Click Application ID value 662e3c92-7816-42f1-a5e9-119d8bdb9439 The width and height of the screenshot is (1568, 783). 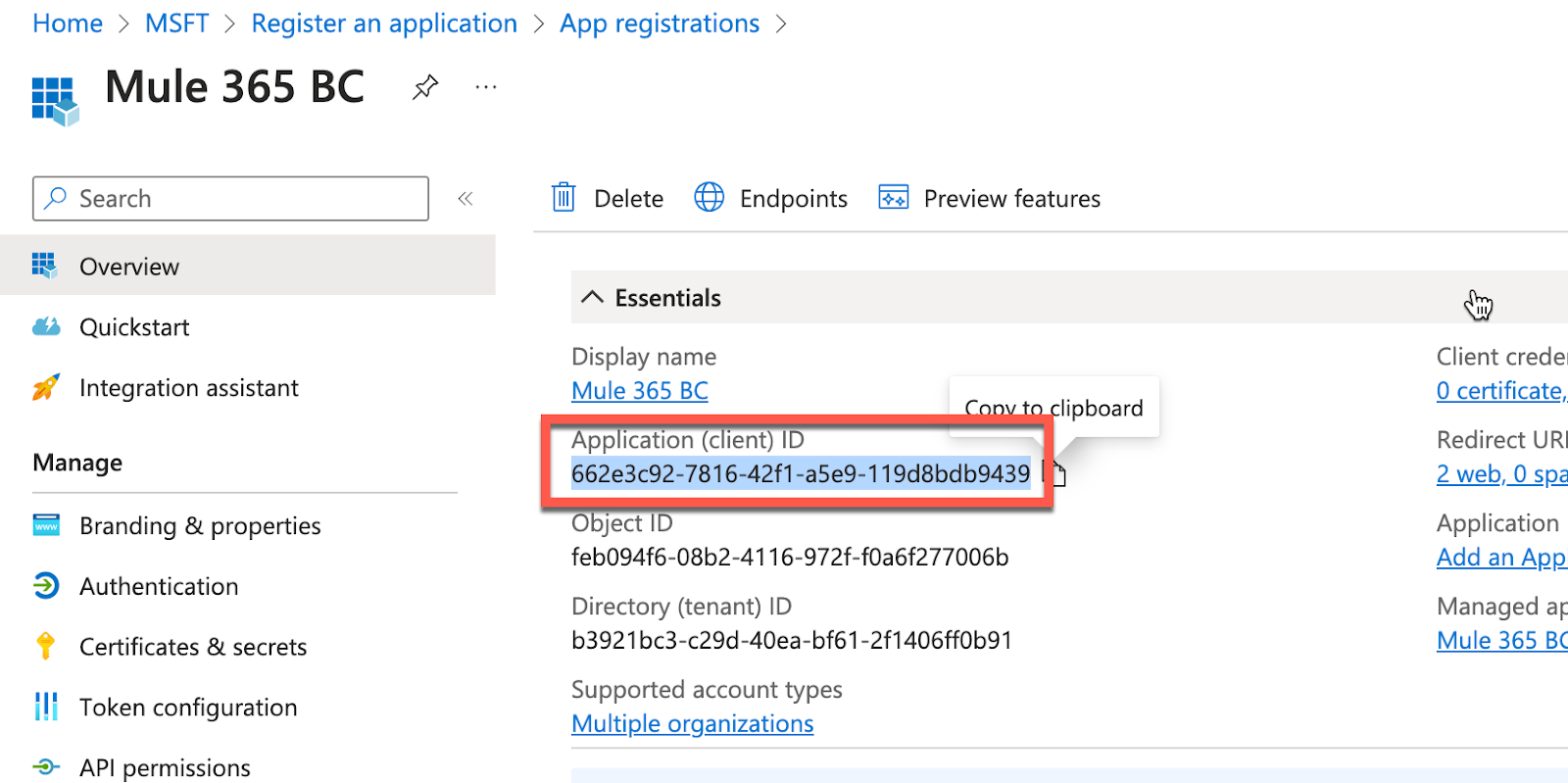click(x=801, y=474)
